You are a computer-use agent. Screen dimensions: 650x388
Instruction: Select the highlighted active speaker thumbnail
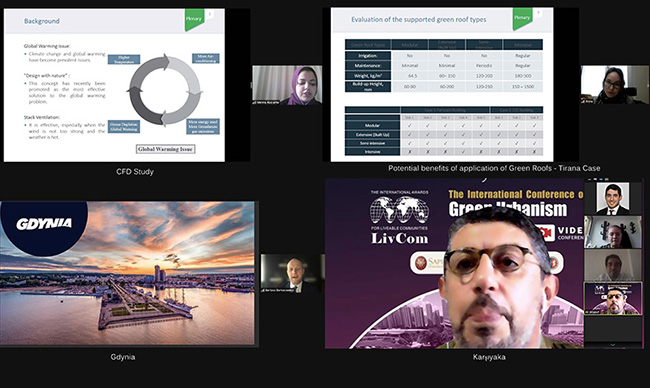coord(613,298)
